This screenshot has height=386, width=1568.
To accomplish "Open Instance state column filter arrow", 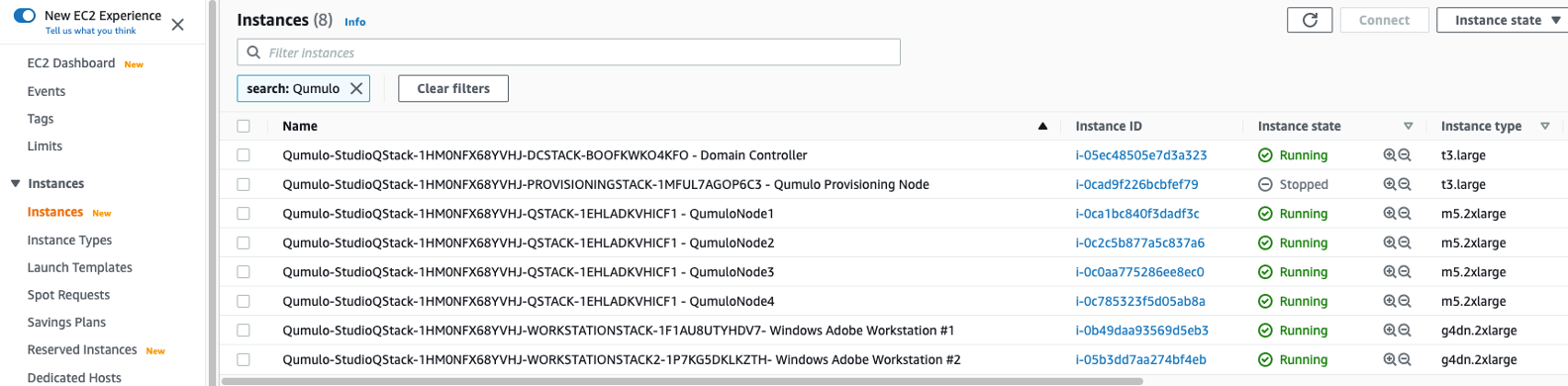I will pyautogui.click(x=1408, y=126).
